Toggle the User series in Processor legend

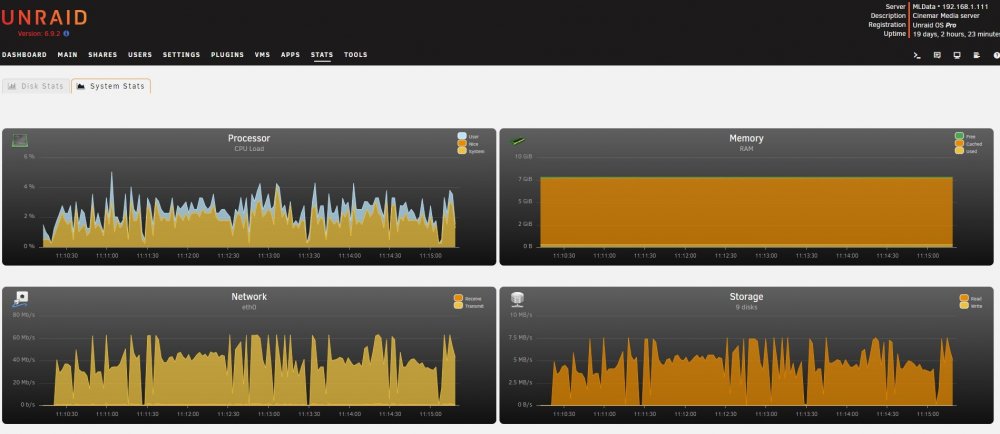[x=468, y=136]
